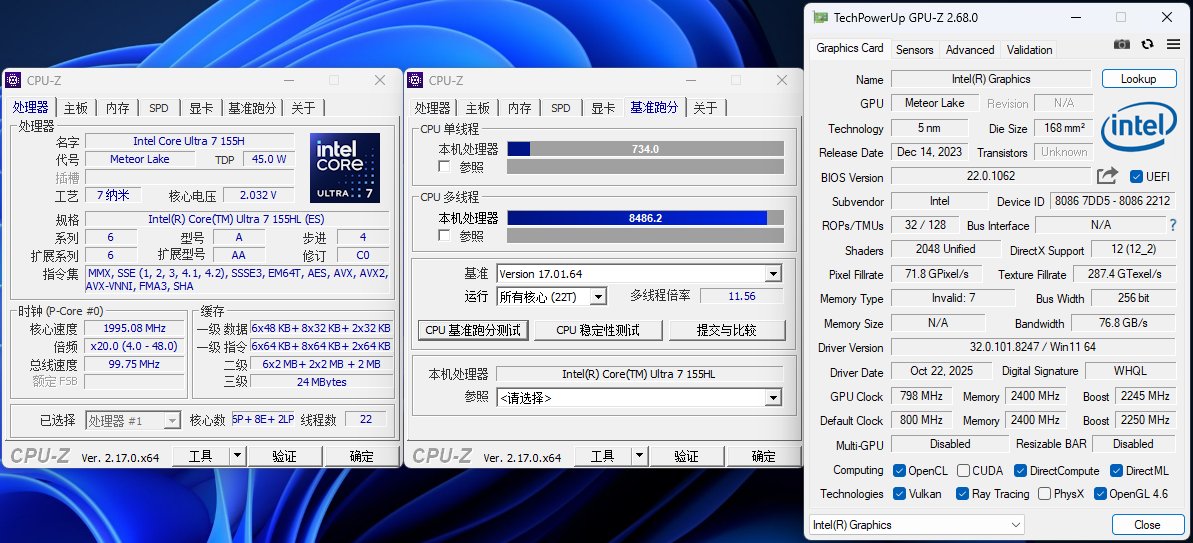The height and width of the screenshot is (543, 1193).
Task: Open the 基准 version dropdown
Action: click(774, 274)
